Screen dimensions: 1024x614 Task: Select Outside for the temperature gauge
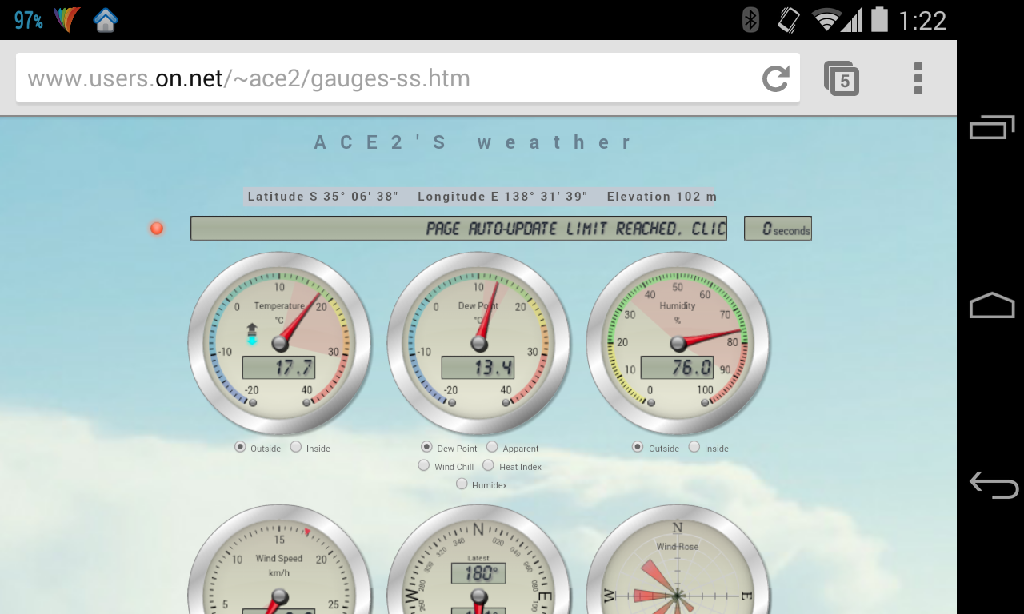240,447
